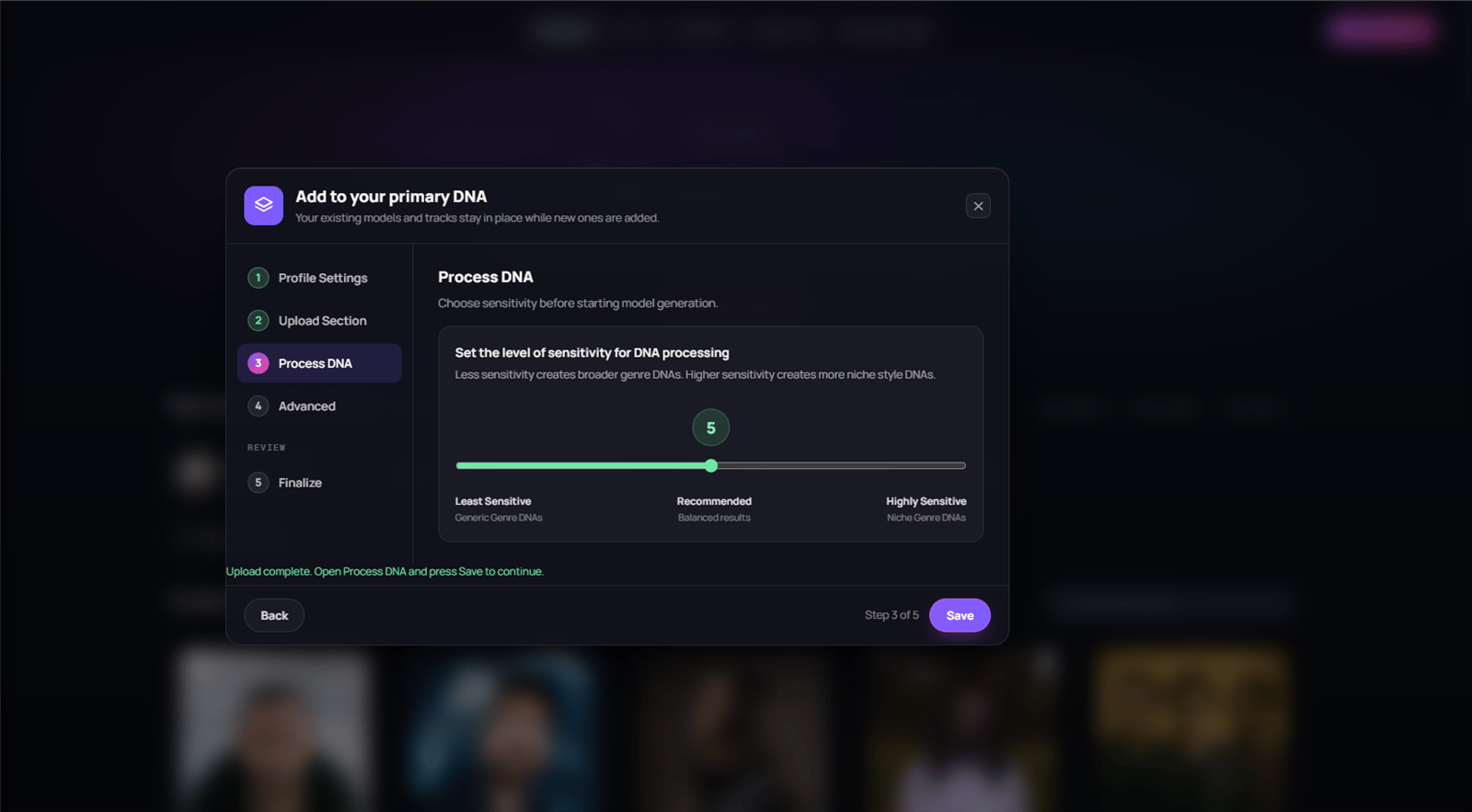Click the Back button
The image size is (1472, 812).
pyautogui.click(x=274, y=615)
